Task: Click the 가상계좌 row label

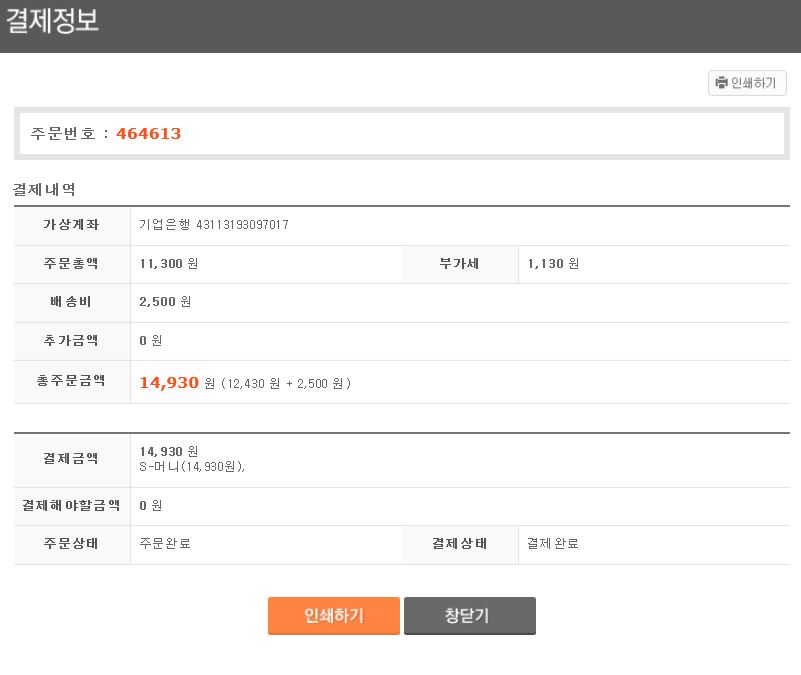Action: (x=71, y=225)
